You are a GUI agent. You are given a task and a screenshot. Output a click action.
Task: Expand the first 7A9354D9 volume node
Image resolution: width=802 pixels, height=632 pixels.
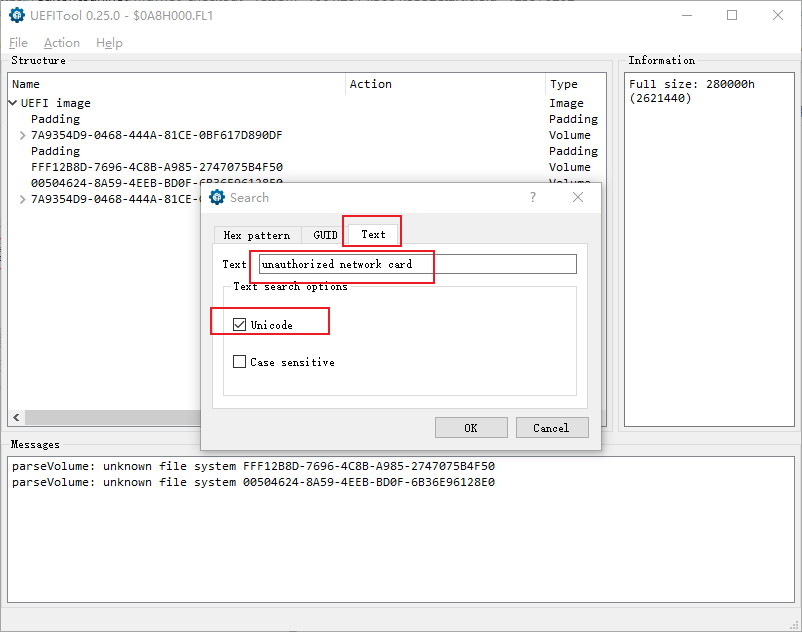(x=22, y=136)
